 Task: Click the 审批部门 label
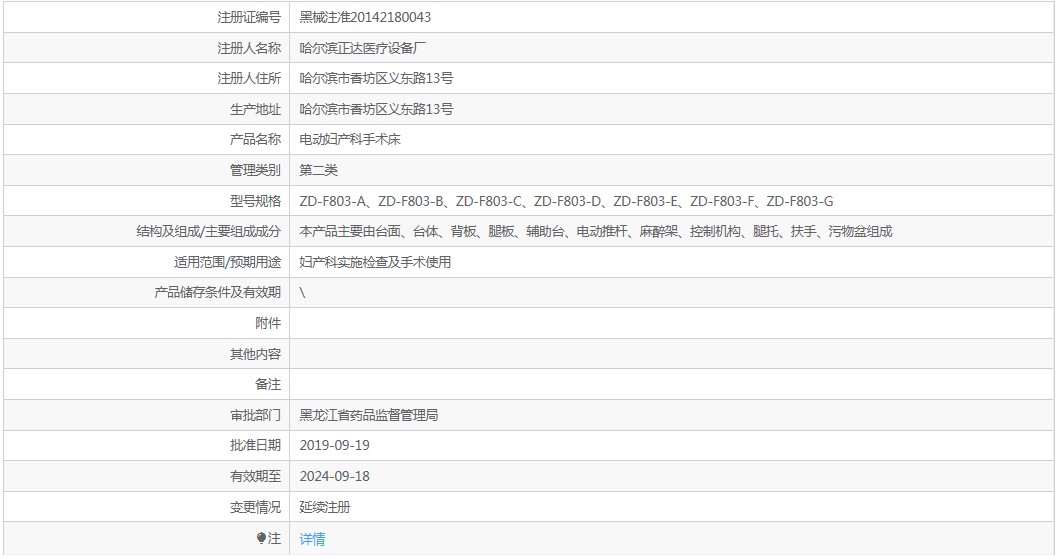click(255, 415)
